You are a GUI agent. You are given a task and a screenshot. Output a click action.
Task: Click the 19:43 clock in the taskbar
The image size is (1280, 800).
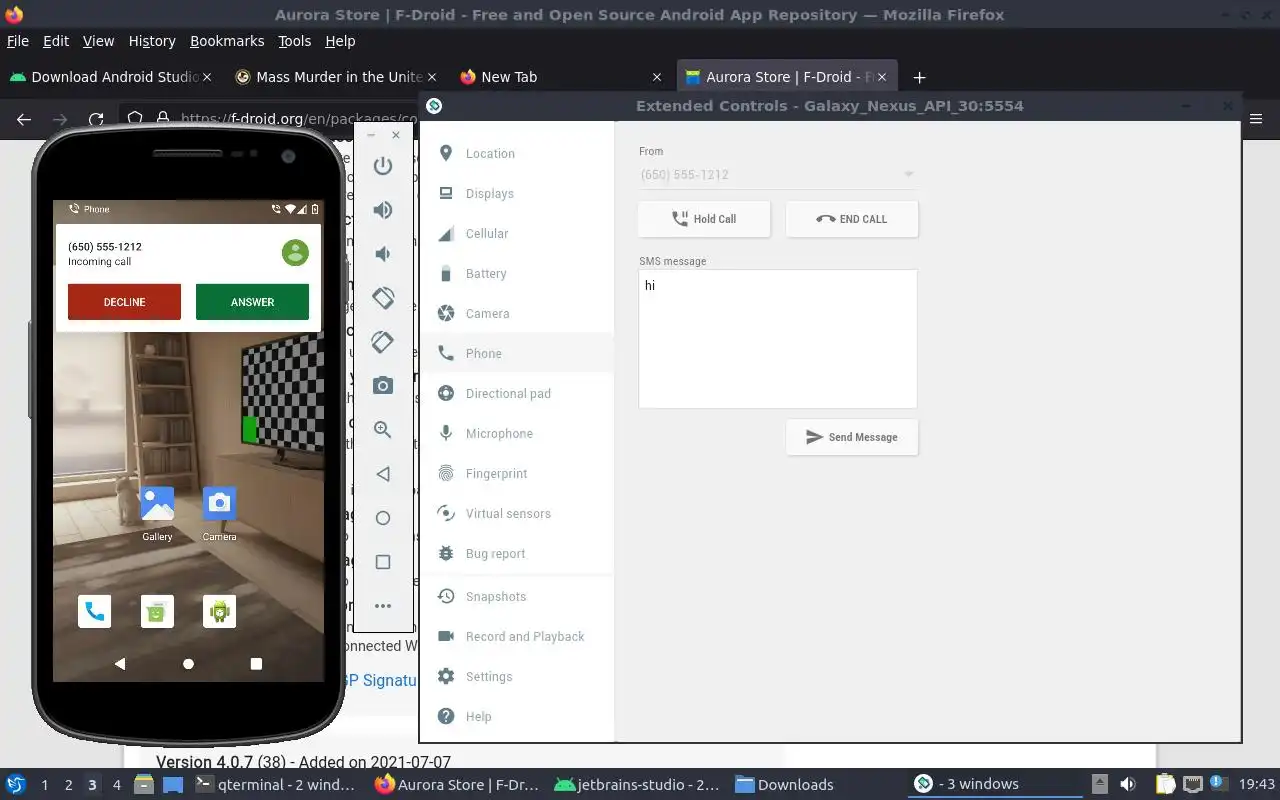pyautogui.click(x=1257, y=785)
